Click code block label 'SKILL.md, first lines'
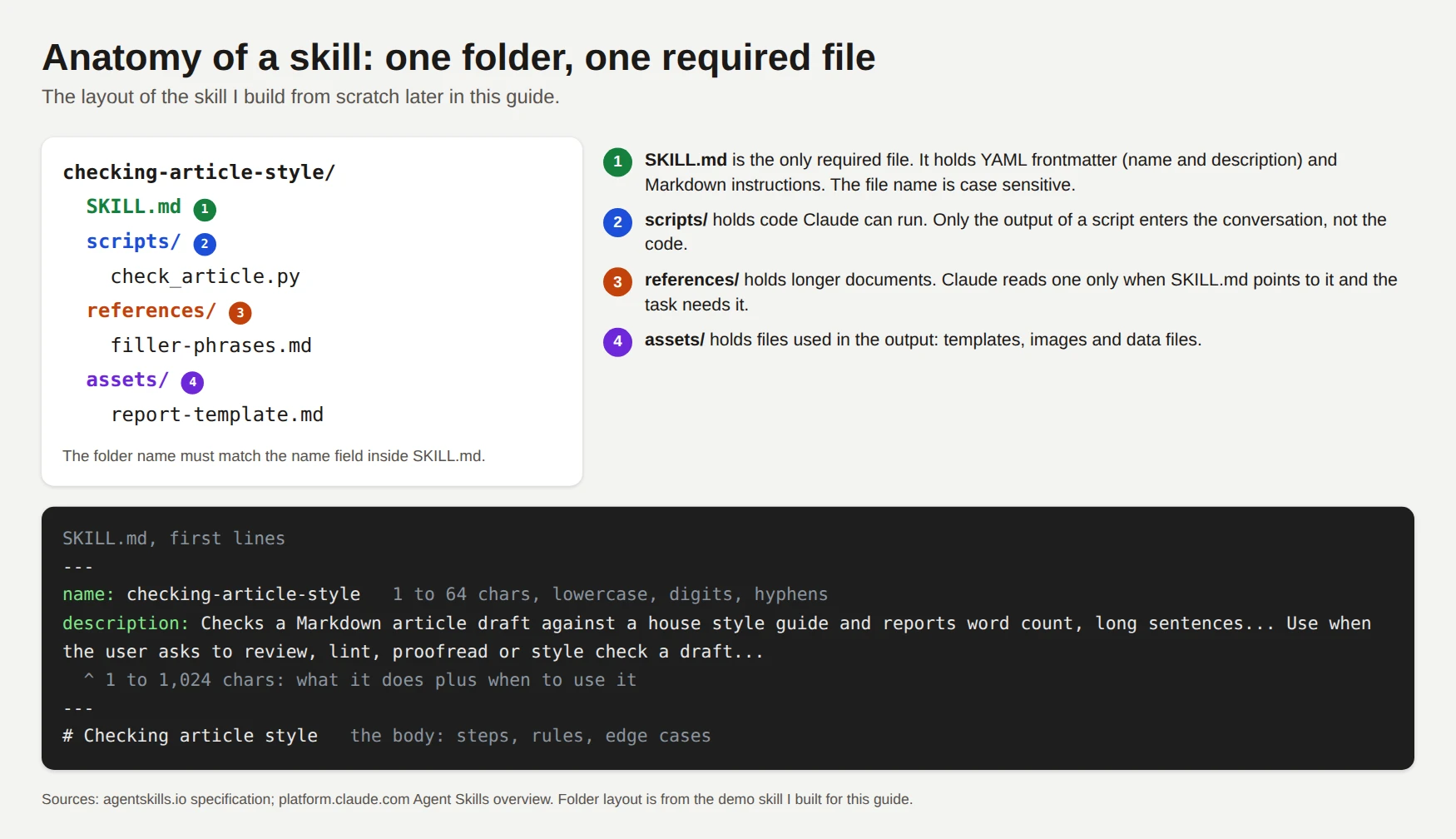The width and height of the screenshot is (1456, 839). click(174, 539)
